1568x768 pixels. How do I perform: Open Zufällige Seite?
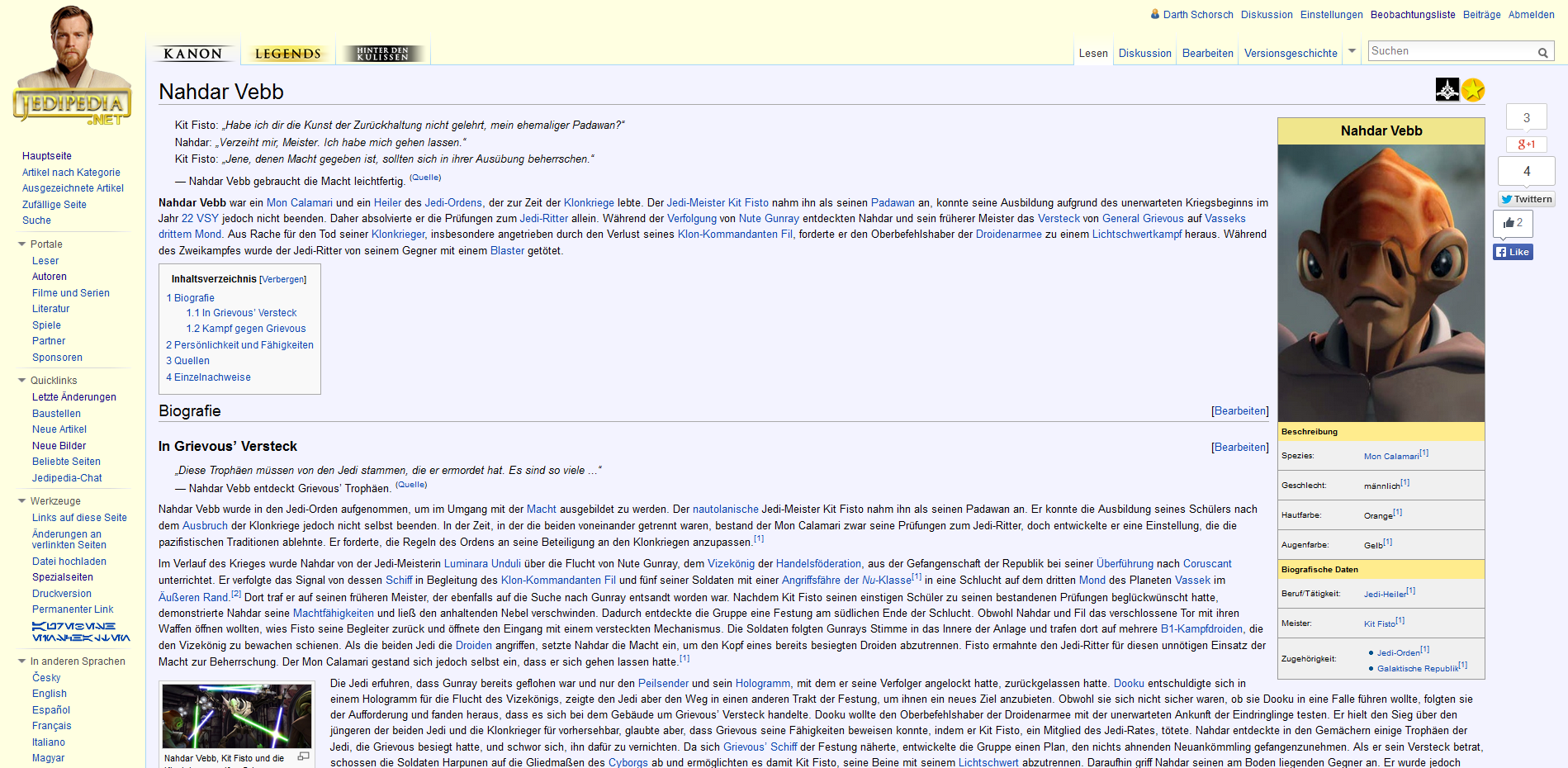(x=54, y=205)
